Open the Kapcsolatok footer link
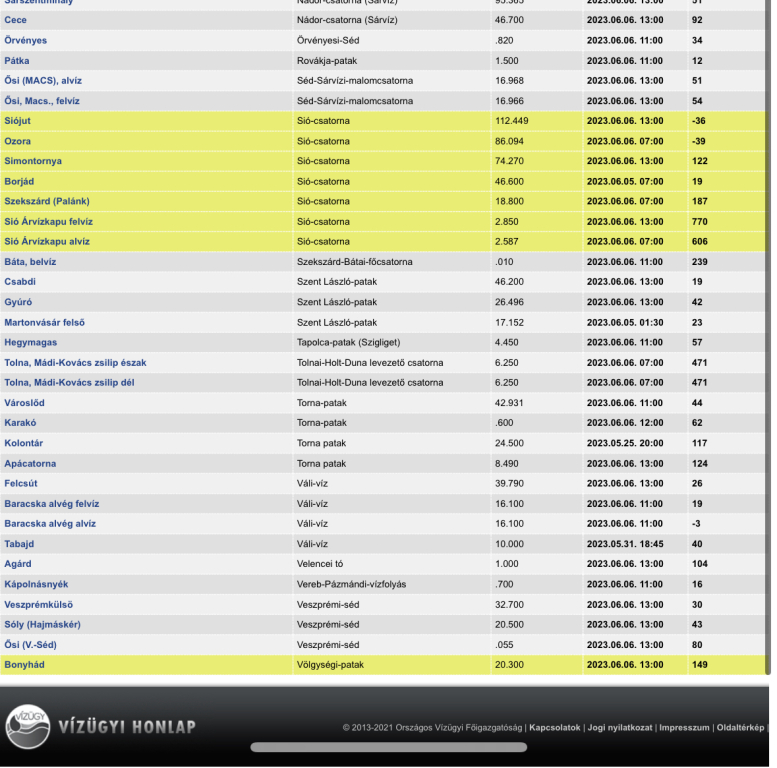The width and height of the screenshot is (777, 768). pos(555,727)
